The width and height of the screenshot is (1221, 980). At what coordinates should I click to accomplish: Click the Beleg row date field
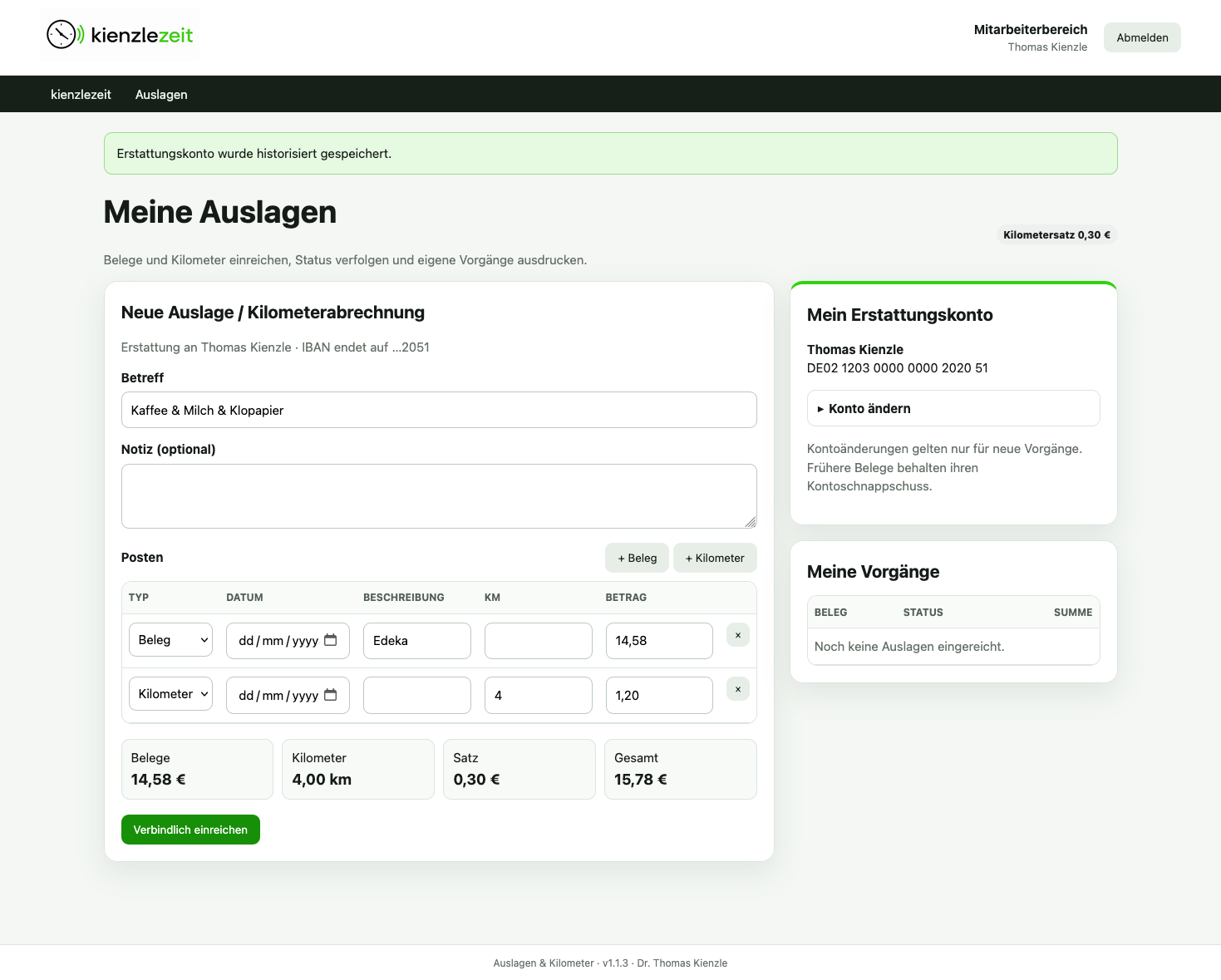point(288,641)
